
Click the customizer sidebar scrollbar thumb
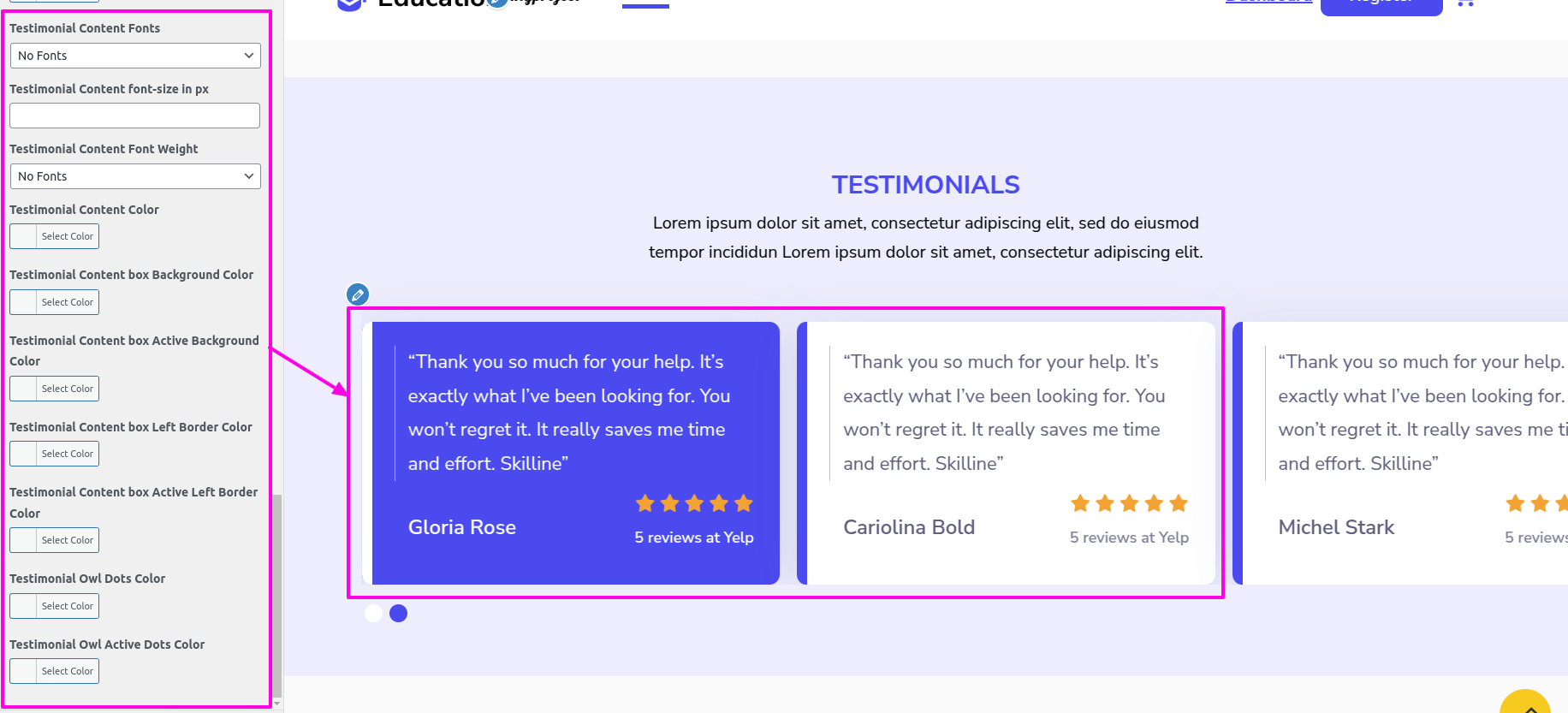(276, 596)
